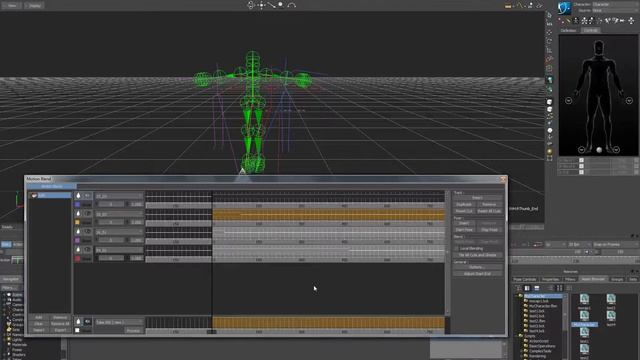The width and height of the screenshot is (640, 360).
Task: Click the upper teal icon in viewer toolbar
Action: tap(550, 80)
